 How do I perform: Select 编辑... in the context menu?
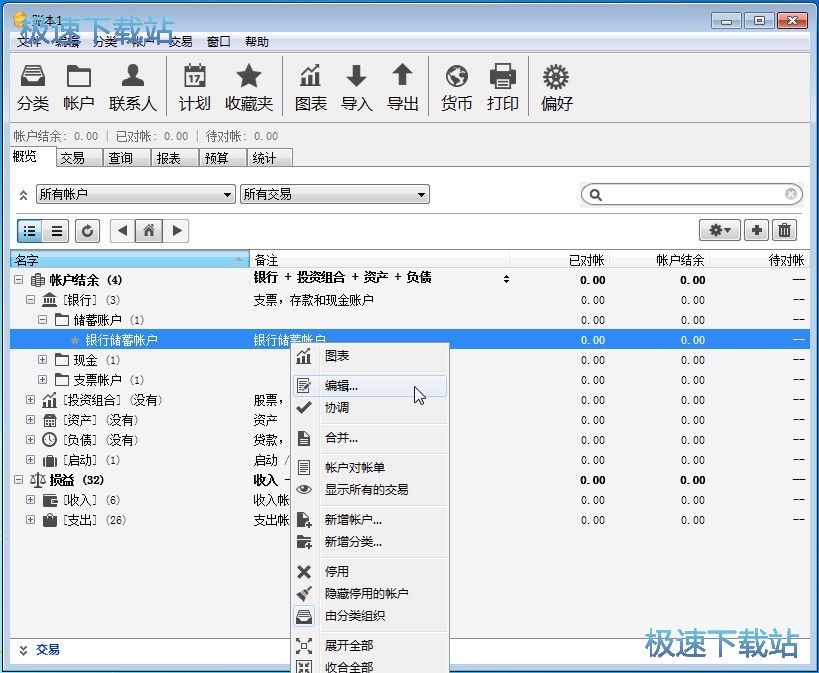[341, 386]
